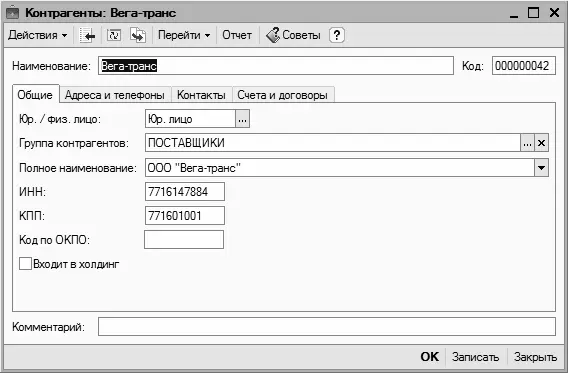The width and height of the screenshot is (568, 373).
Task: Click the refresh/reread icon in toolbar
Action: pos(114,35)
